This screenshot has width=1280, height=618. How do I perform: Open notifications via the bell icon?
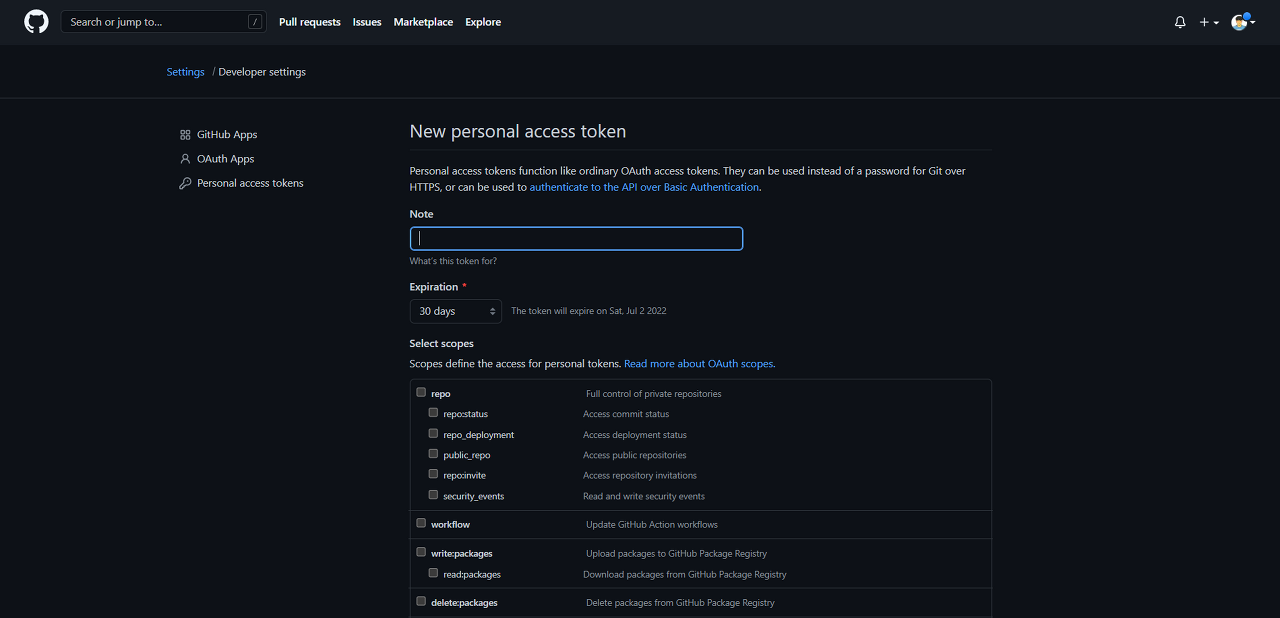tap(1179, 21)
